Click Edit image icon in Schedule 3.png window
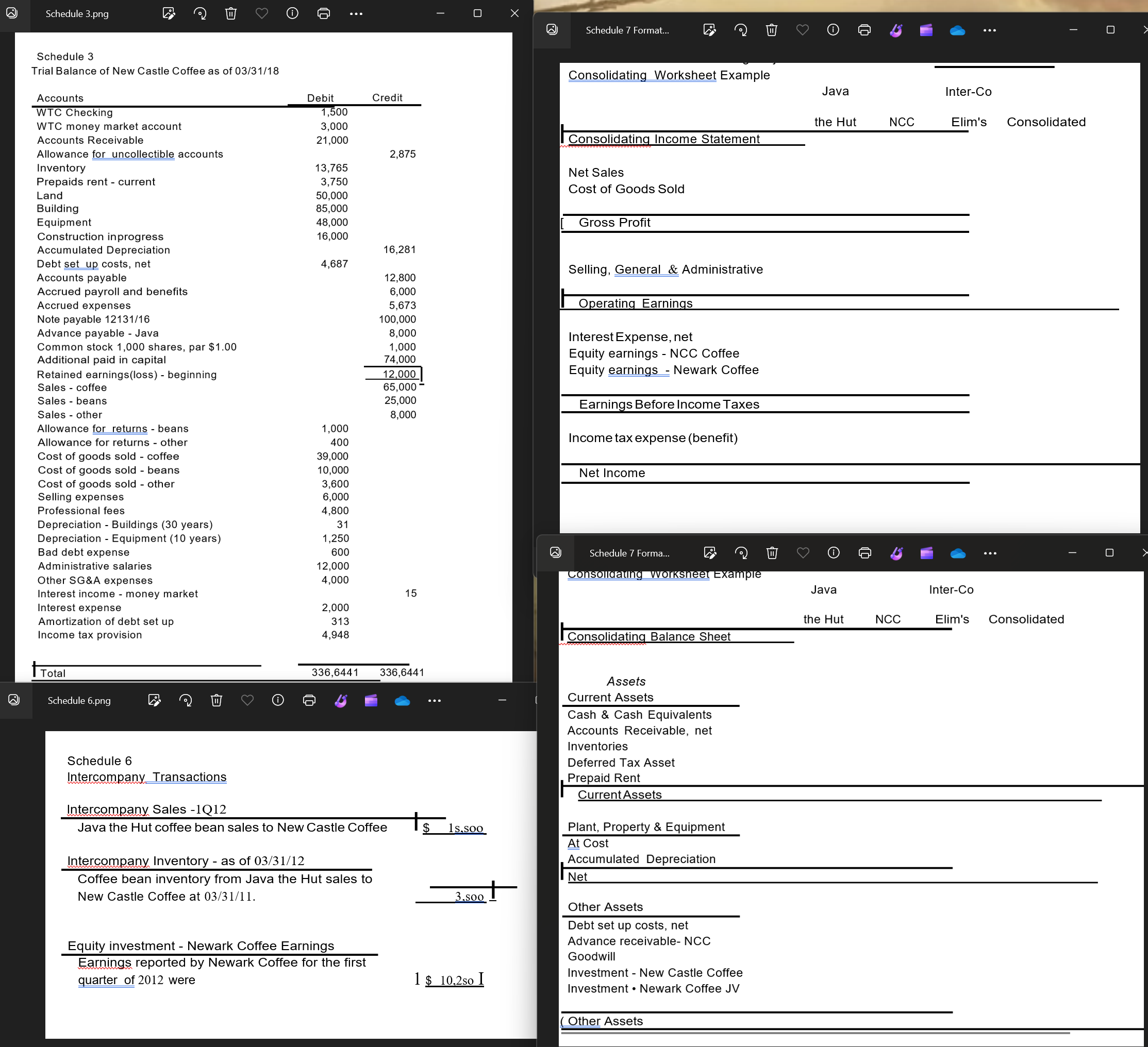The image size is (1148, 1047). click(x=169, y=13)
